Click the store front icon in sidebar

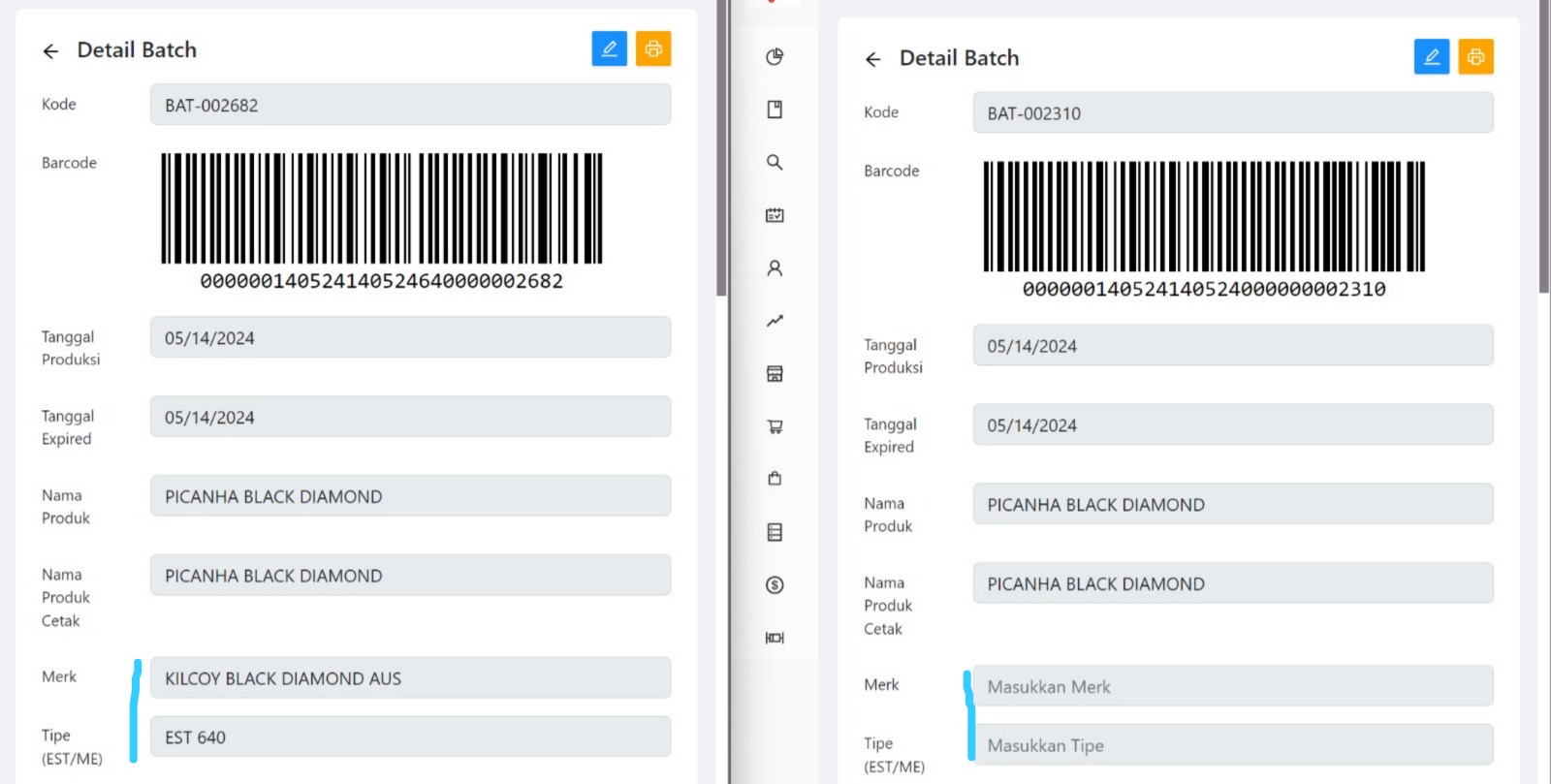[775, 374]
